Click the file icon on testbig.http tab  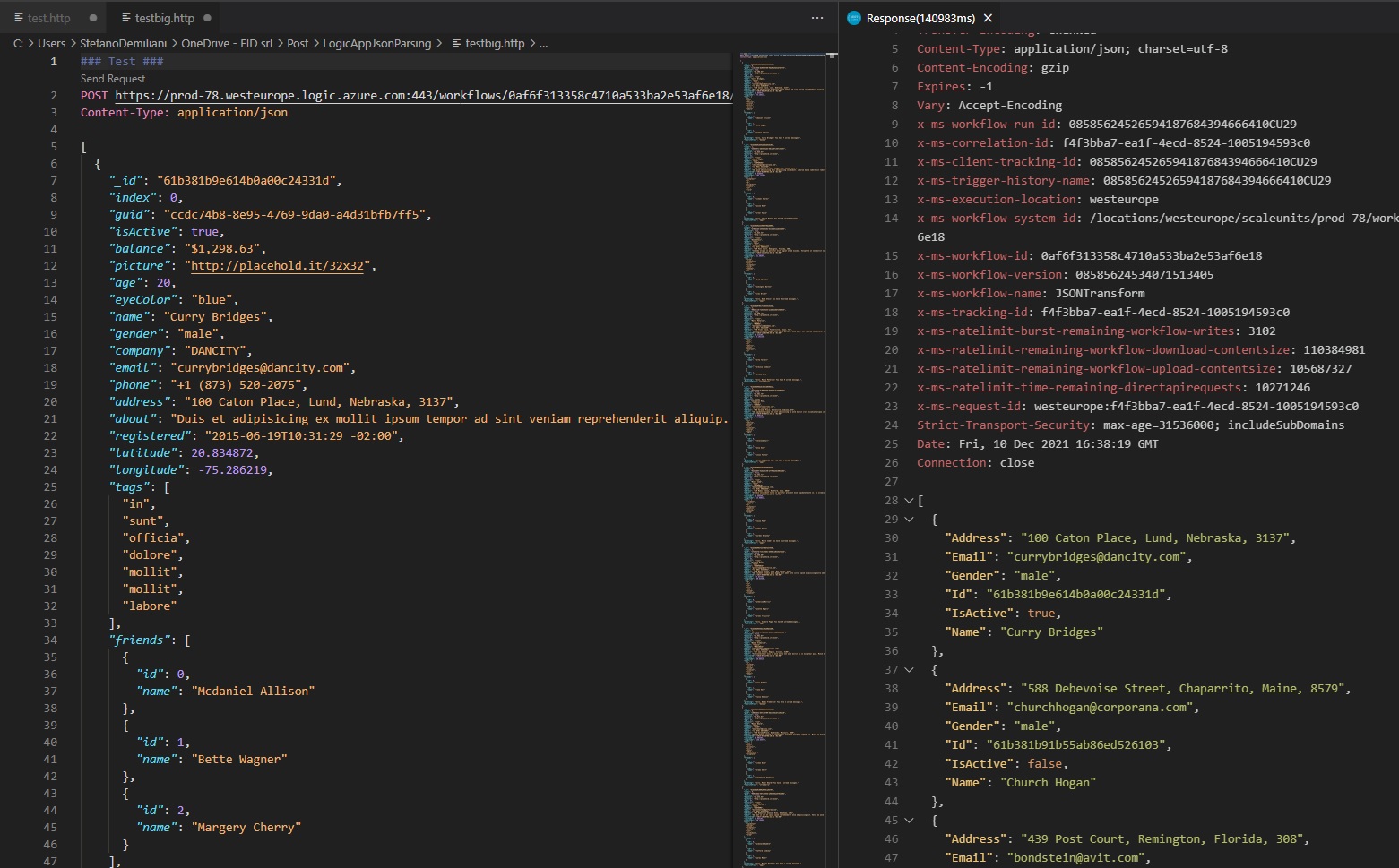pyautogui.click(x=126, y=18)
